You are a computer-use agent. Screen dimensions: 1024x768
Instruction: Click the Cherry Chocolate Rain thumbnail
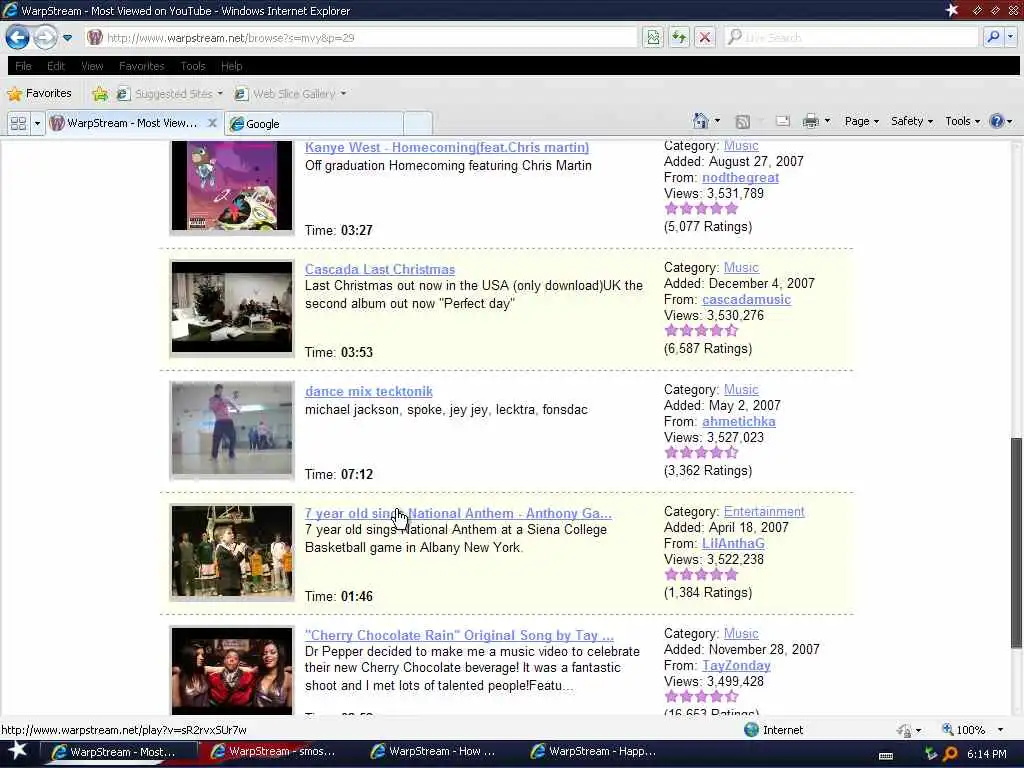tap(232, 671)
